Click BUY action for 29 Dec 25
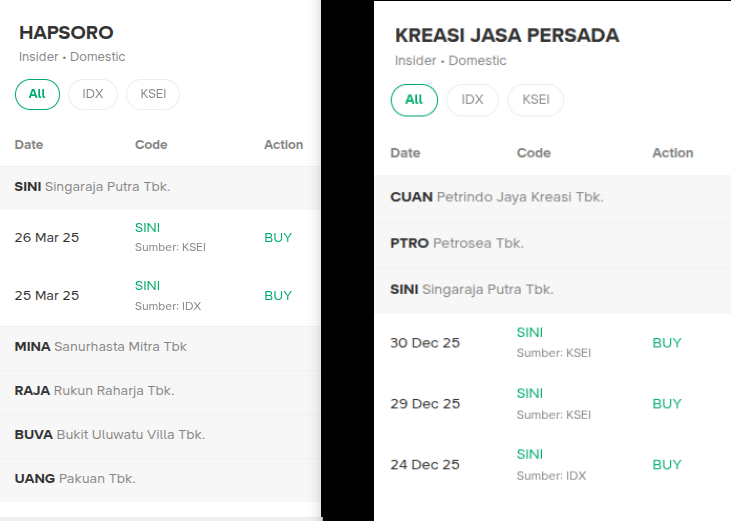731x521 pixels. 666,404
